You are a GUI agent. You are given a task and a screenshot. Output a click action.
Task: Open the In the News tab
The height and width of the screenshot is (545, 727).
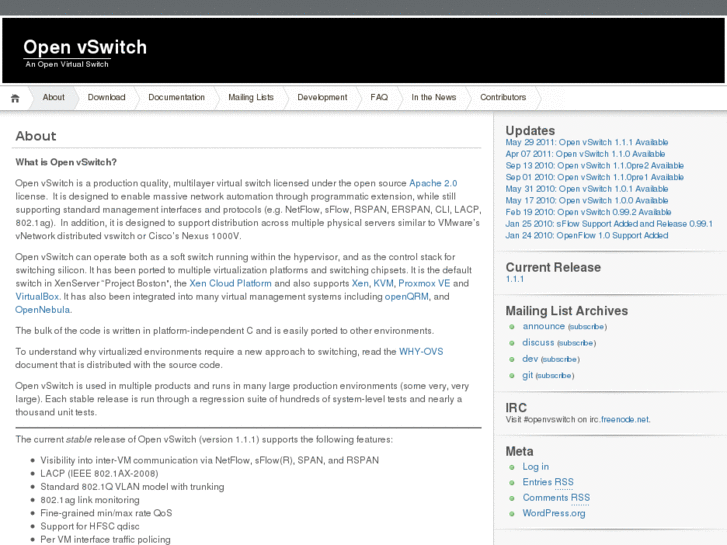tap(434, 97)
